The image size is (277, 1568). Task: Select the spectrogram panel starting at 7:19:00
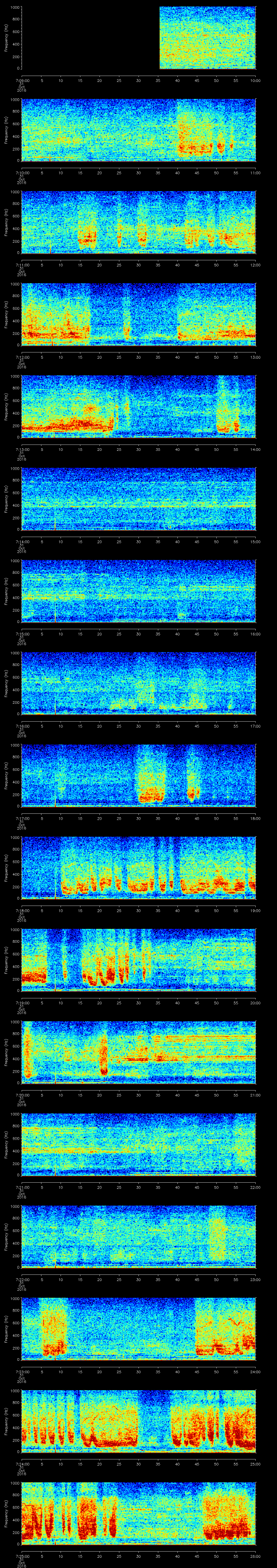tap(139, 960)
